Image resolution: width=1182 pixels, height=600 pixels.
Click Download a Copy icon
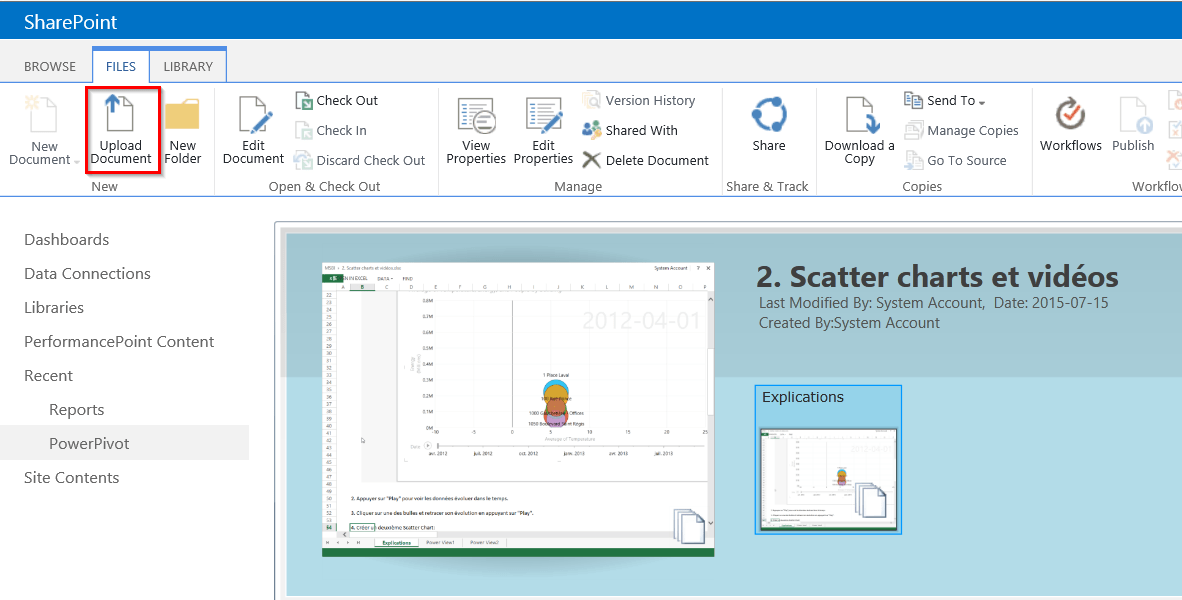pos(860,115)
